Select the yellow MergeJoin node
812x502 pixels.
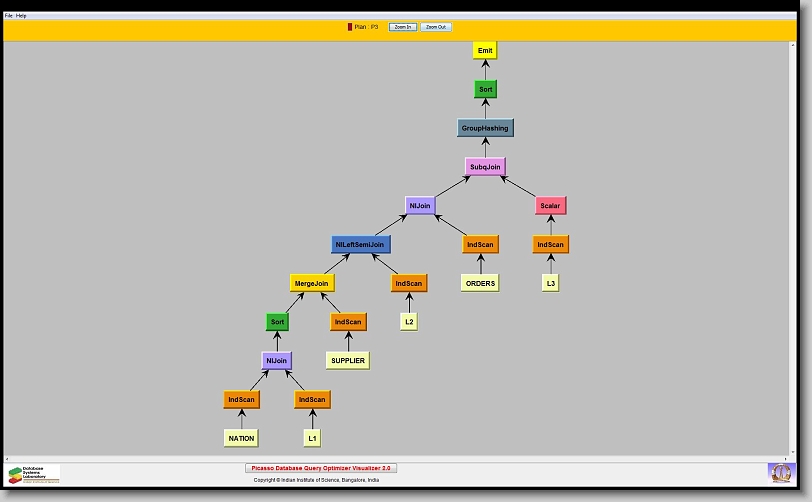(311, 283)
